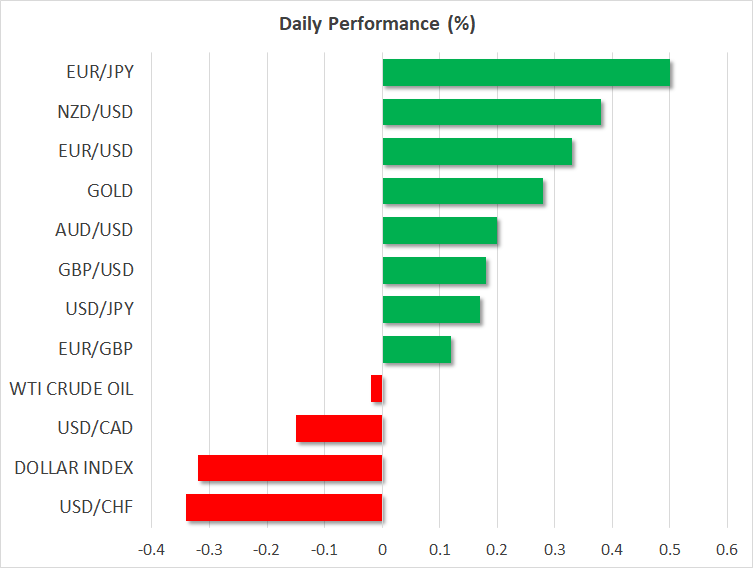The height and width of the screenshot is (568, 753).
Task: Click the 0 value on the x-axis
Action: (x=382, y=549)
